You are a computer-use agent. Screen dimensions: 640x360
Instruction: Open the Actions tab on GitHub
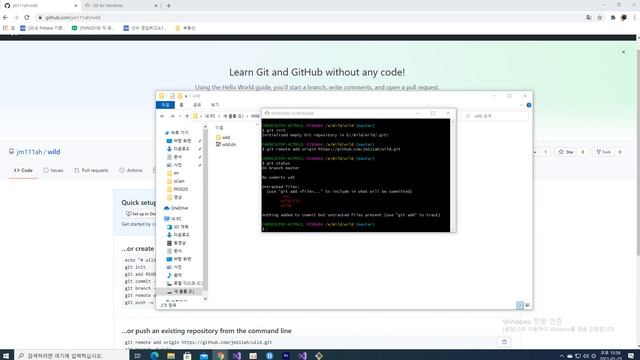pos(131,170)
